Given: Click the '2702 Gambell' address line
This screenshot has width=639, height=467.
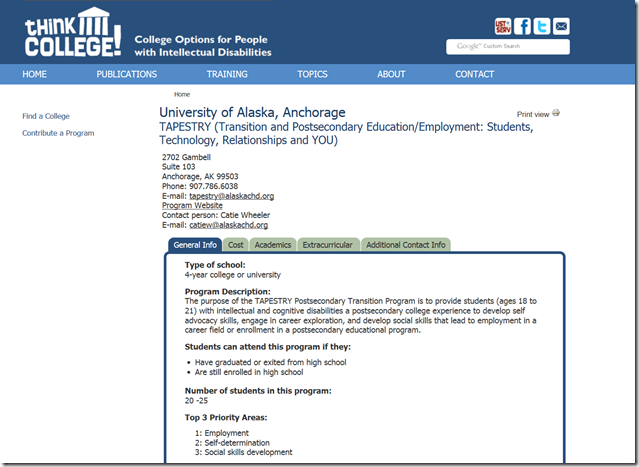Looking at the screenshot, I should click(186, 157).
